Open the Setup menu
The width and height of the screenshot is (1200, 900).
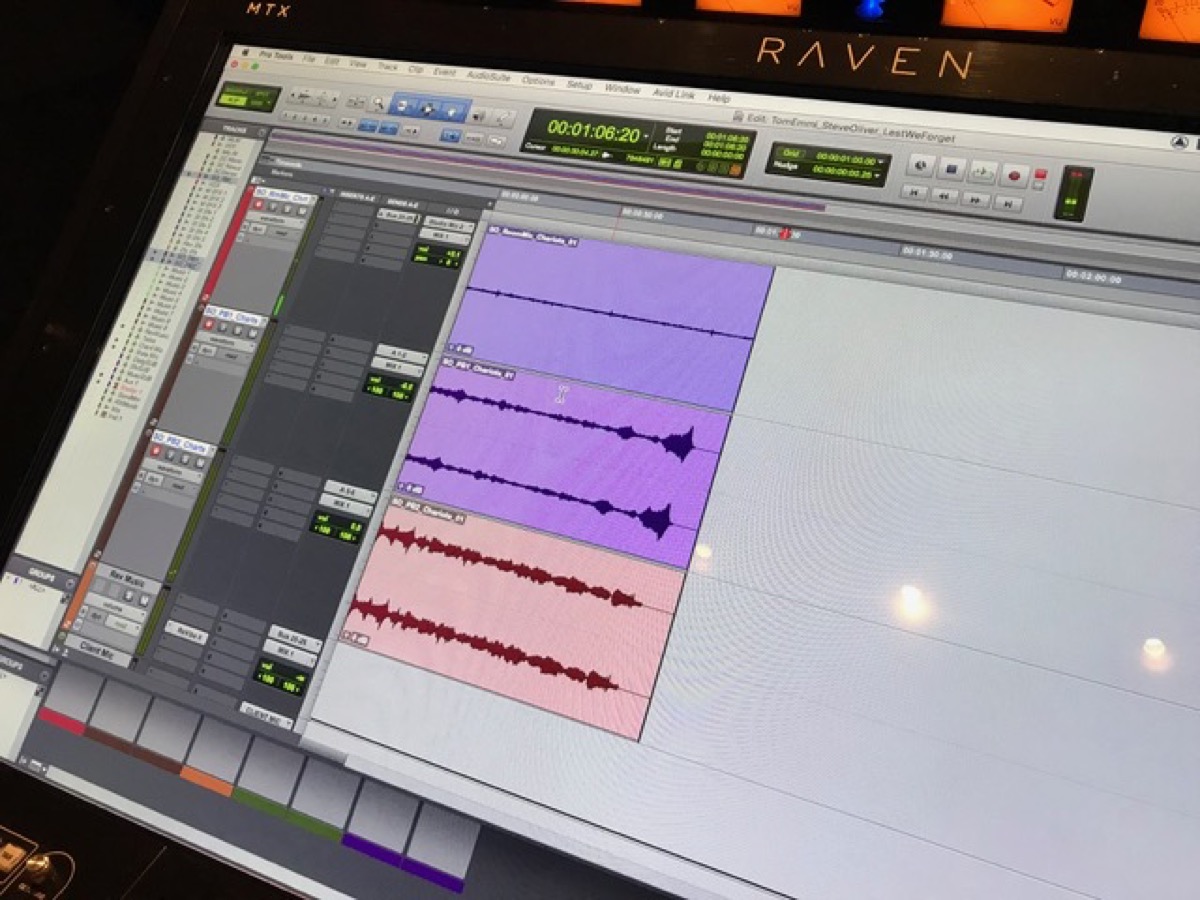coord(580,86)
